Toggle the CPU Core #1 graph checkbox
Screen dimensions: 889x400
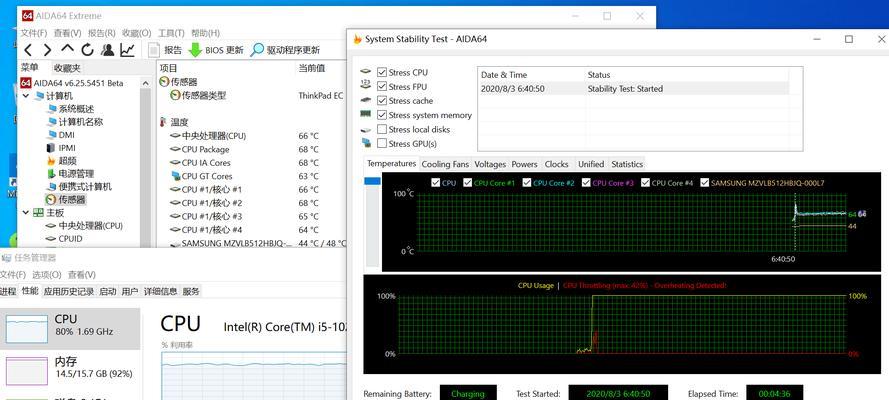click(468, 183)
